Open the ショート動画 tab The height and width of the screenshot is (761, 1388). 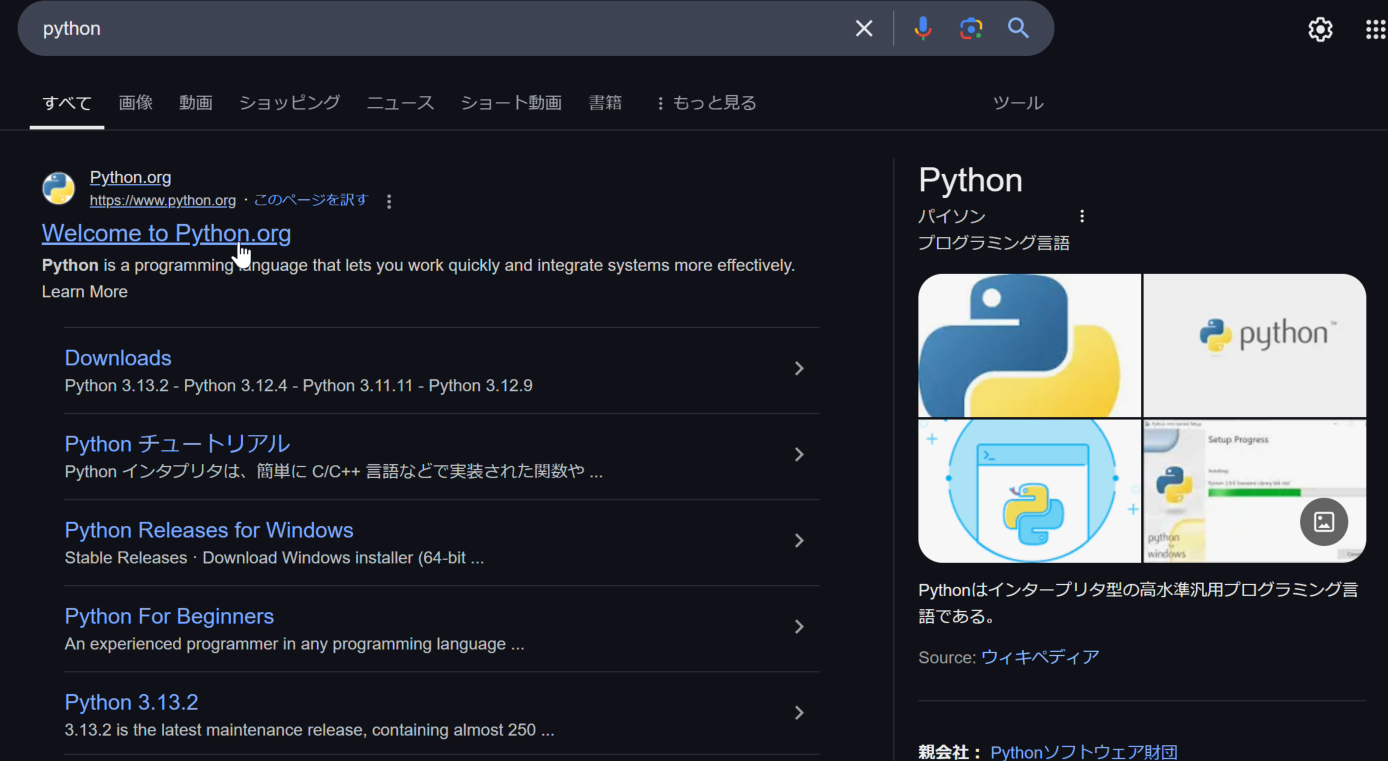point(511,103)
